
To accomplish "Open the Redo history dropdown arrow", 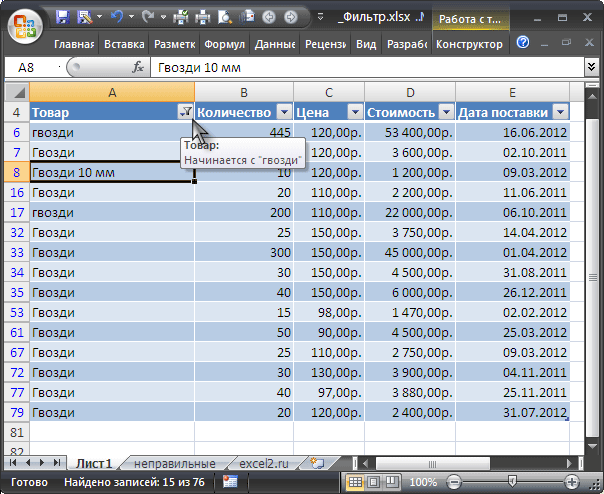I will pos(163,17).
